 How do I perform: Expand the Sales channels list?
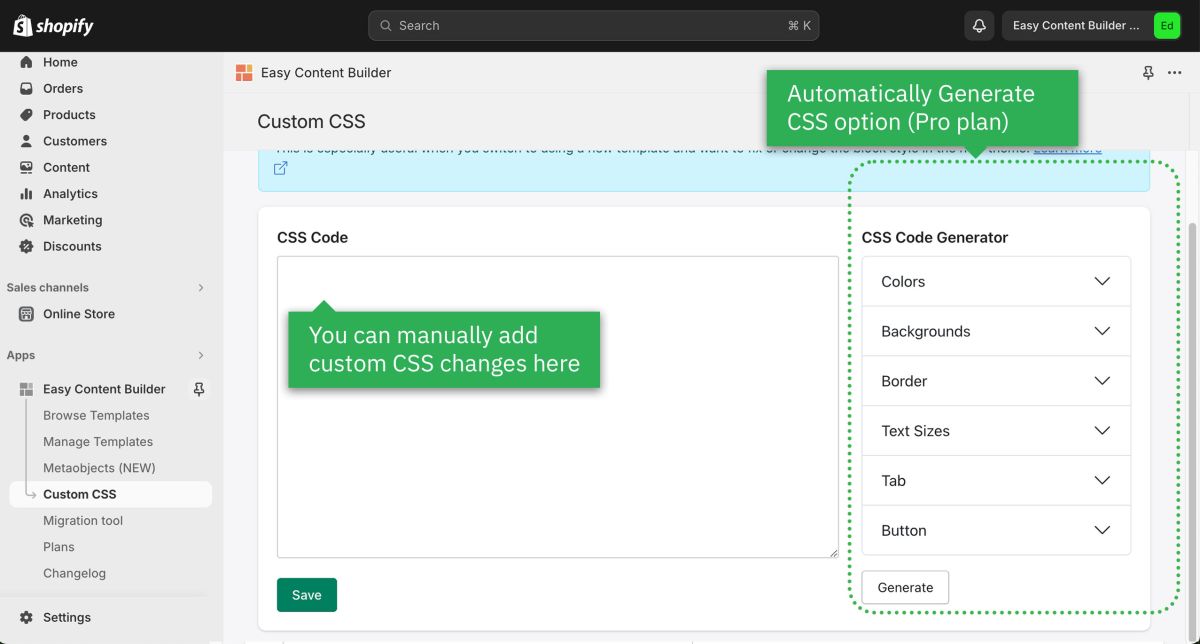point(199,287)
